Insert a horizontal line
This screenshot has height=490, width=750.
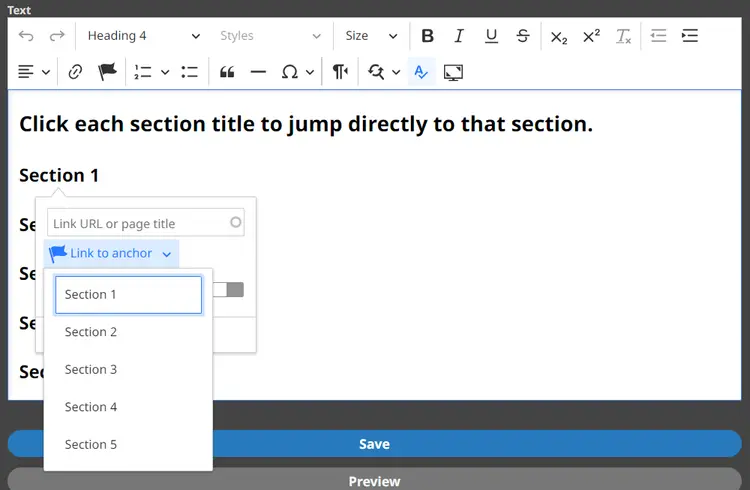point(258,72)
